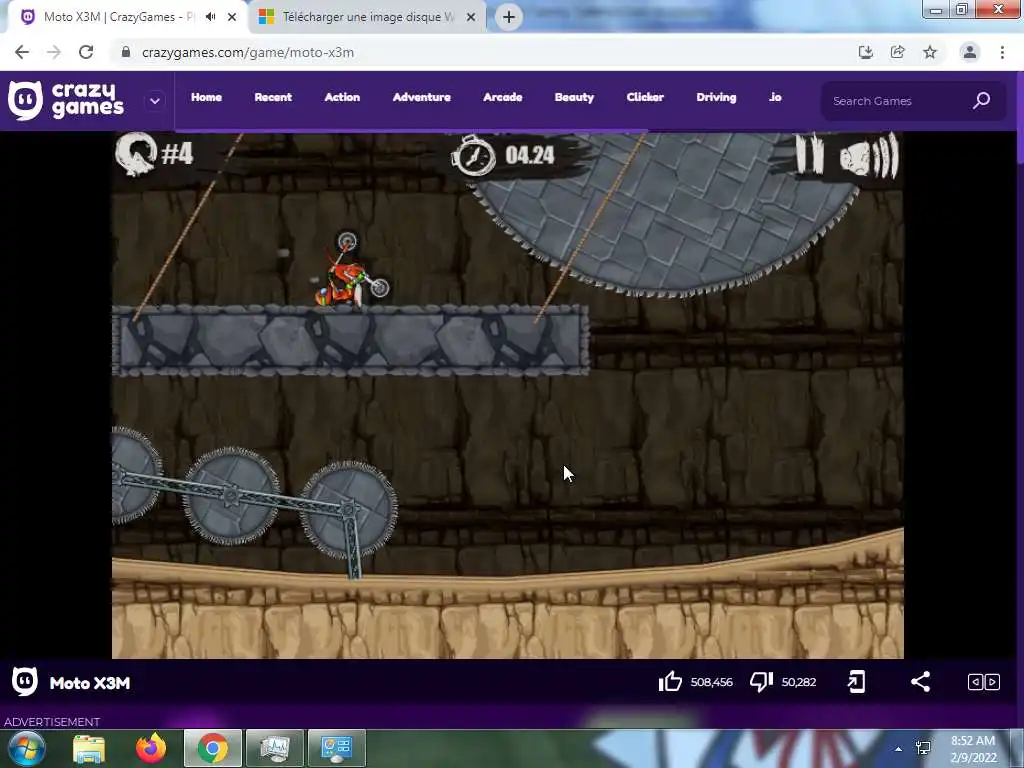Open File Explorer from taskbar

[x=89, y=748]
